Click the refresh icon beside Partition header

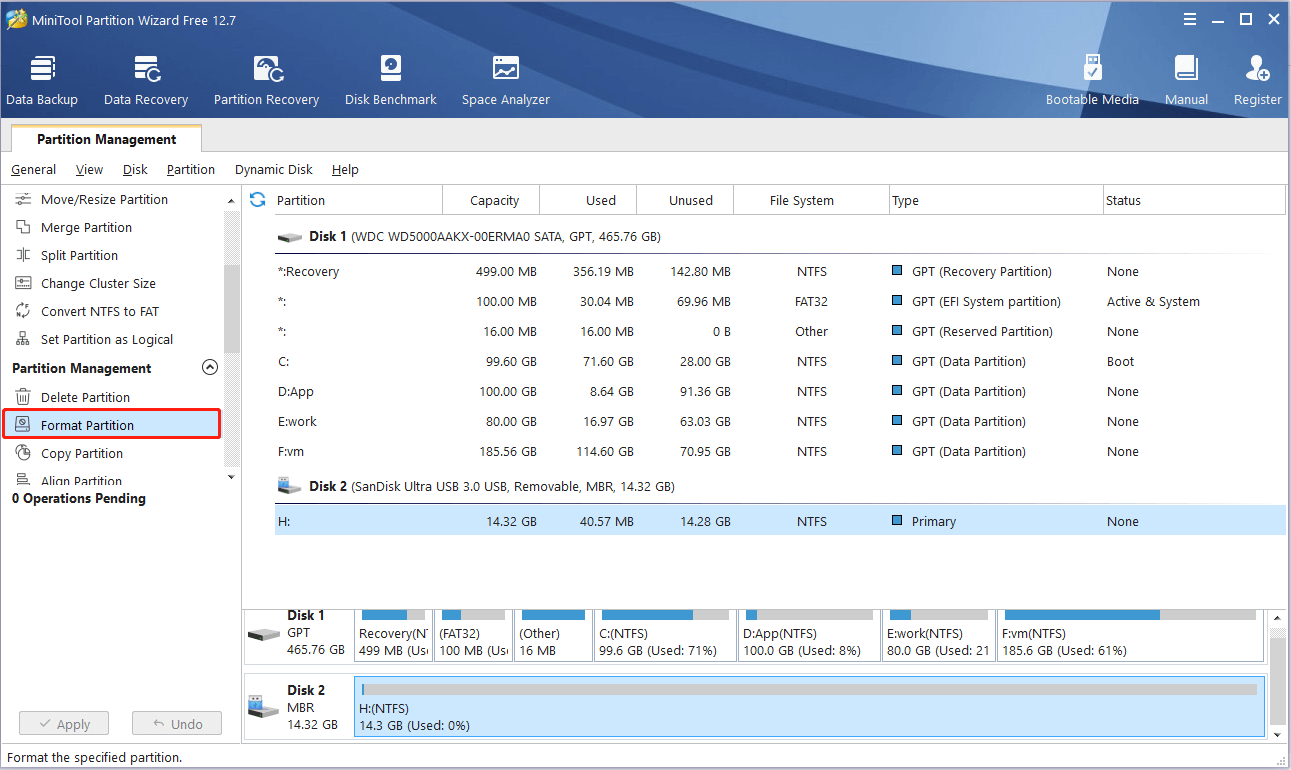point(258,200)
